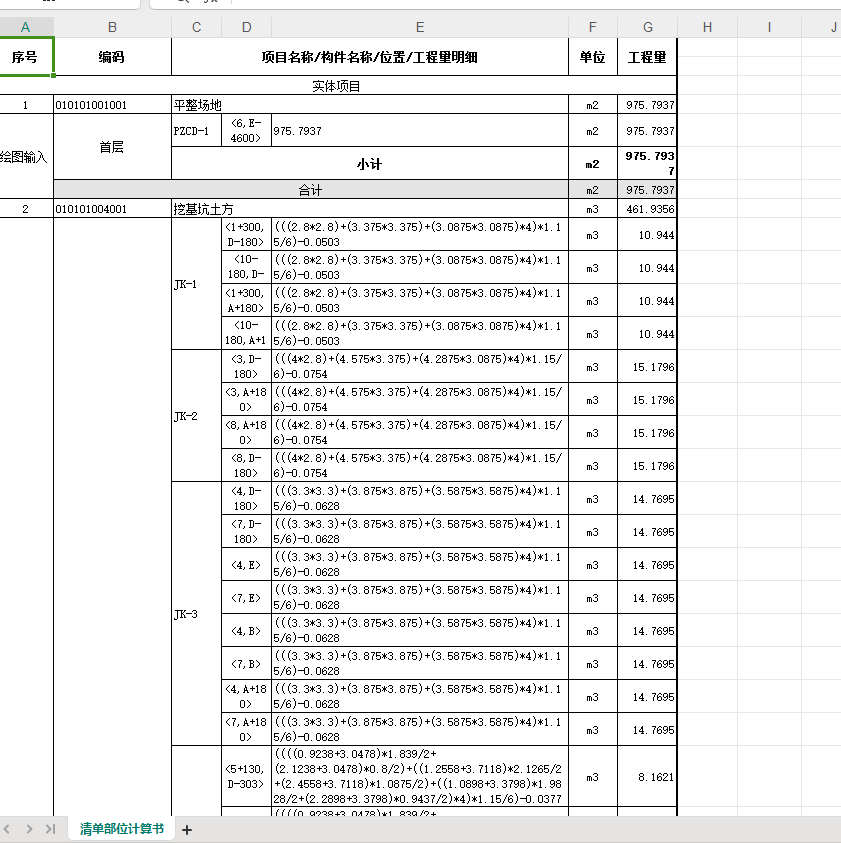Select column D header

[x=246, y=27]
